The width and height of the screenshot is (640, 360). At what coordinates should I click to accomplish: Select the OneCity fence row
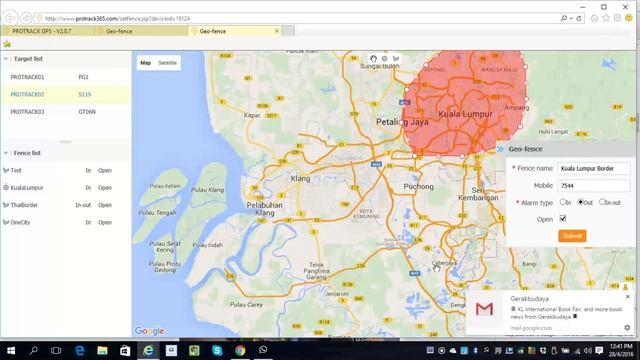point(66,222)
